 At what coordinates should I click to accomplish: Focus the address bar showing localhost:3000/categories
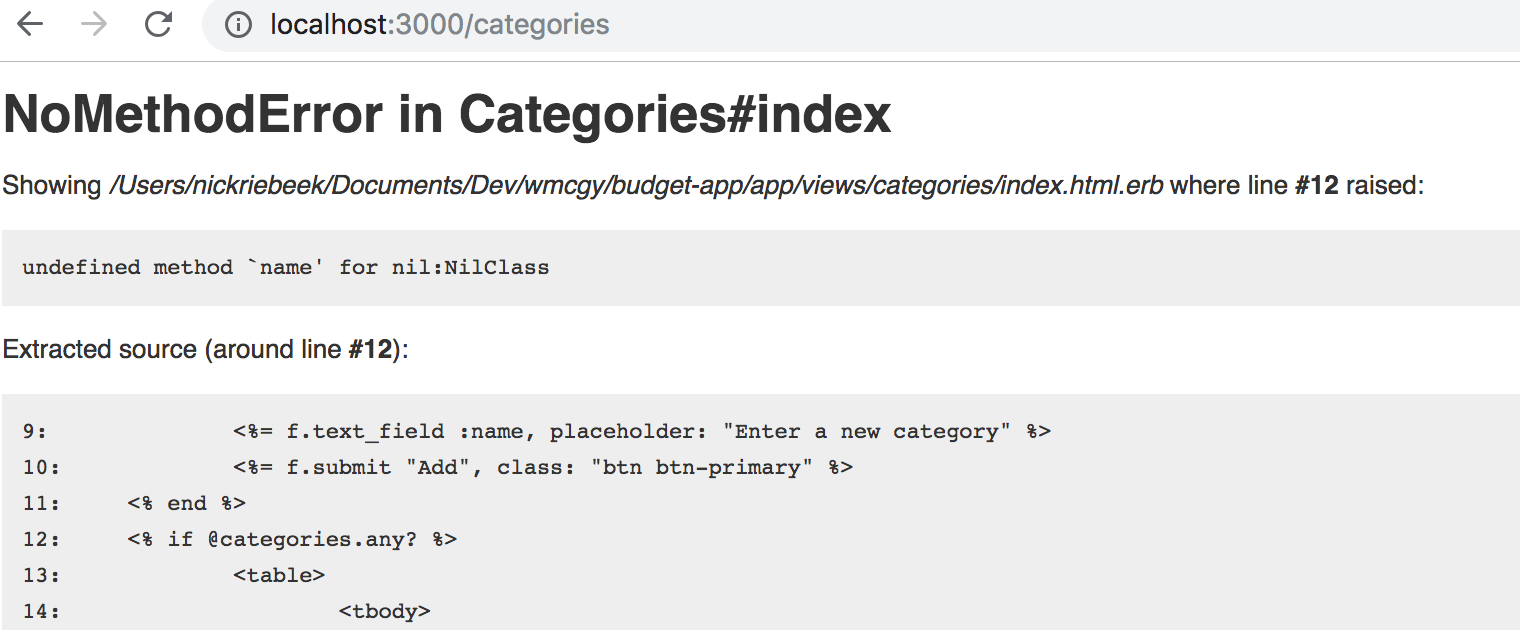[x=860, y=25]
